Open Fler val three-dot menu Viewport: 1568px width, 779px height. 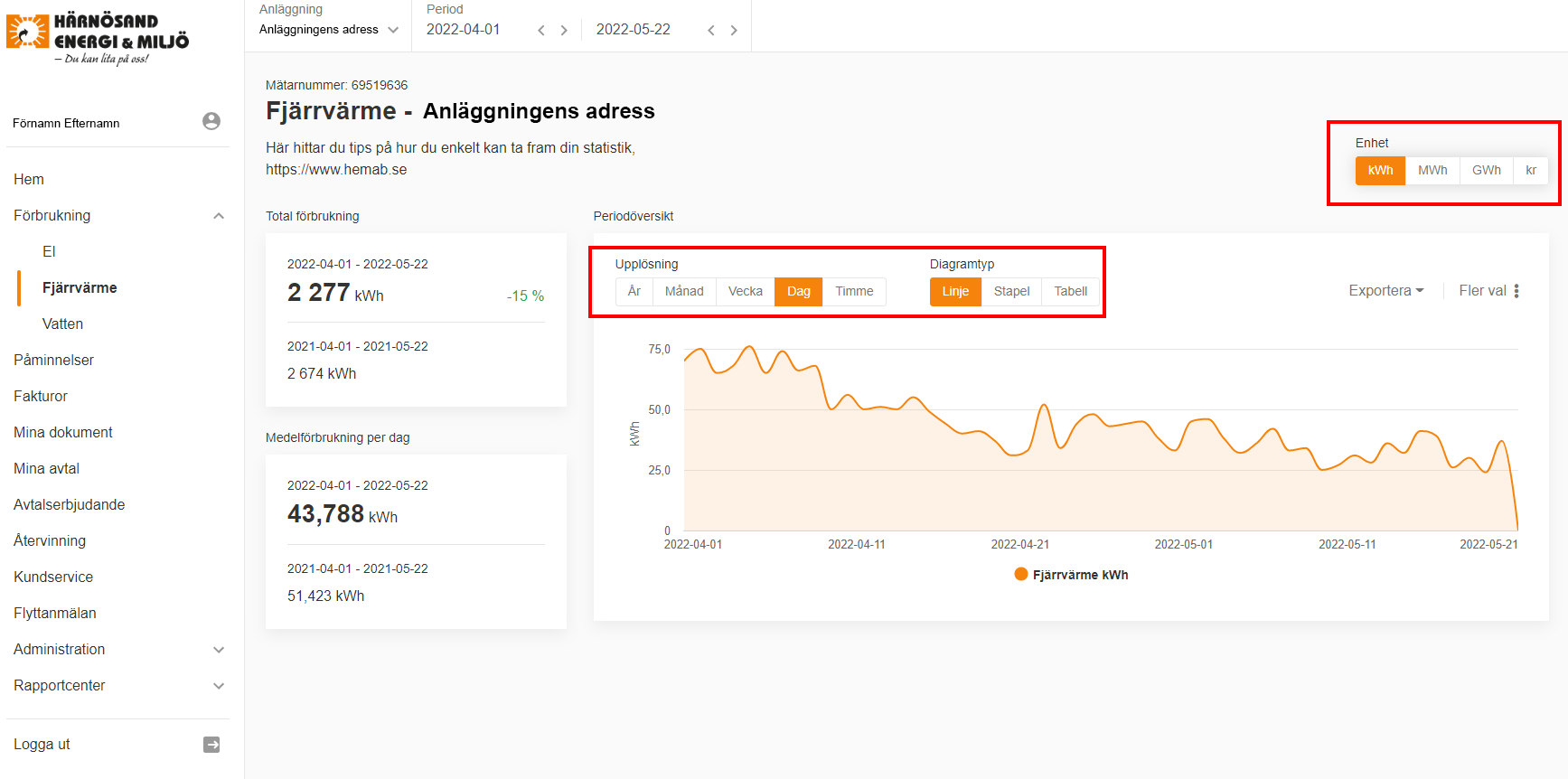coord(1516,291)
